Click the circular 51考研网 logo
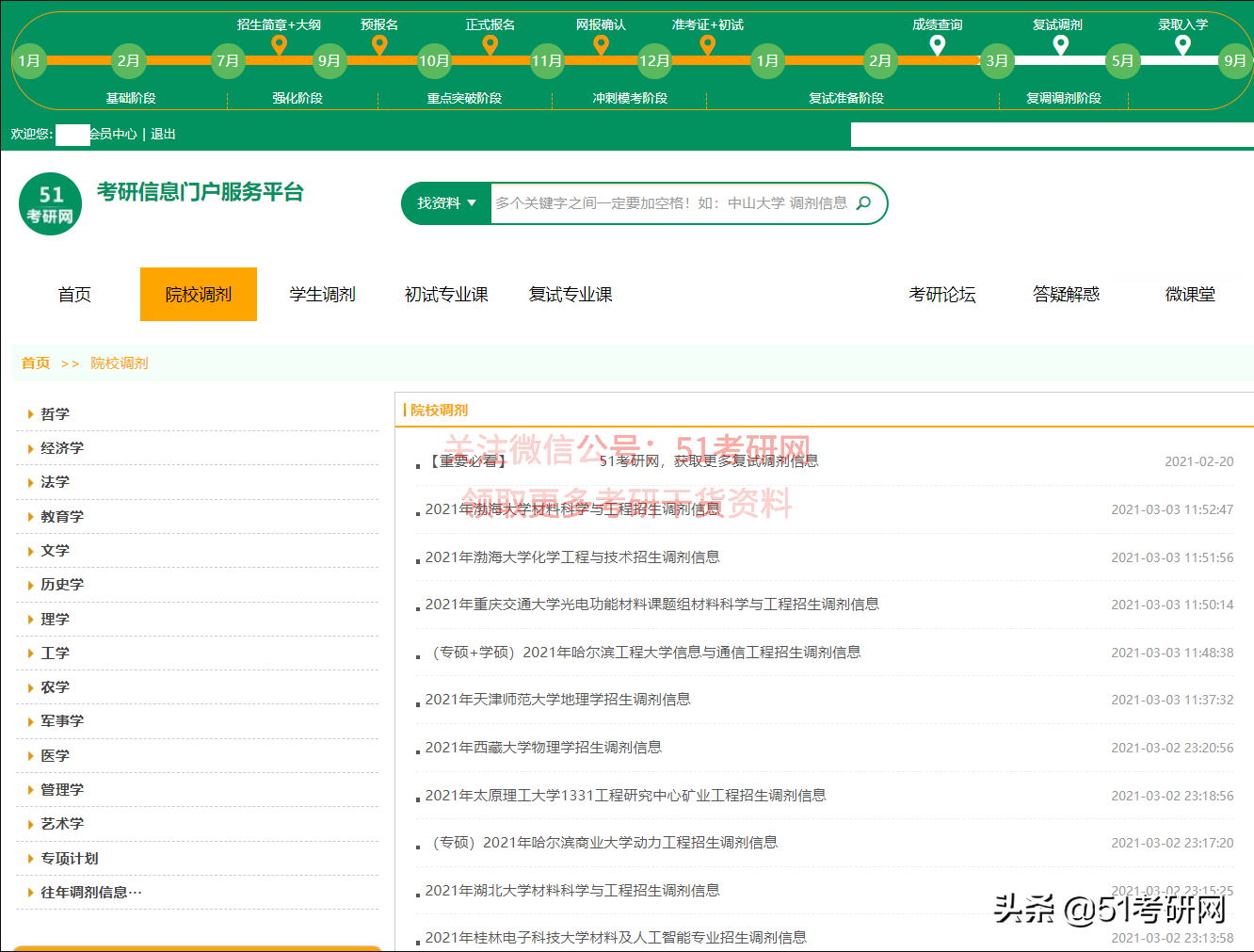1254x952 pixels. [49, 202]
